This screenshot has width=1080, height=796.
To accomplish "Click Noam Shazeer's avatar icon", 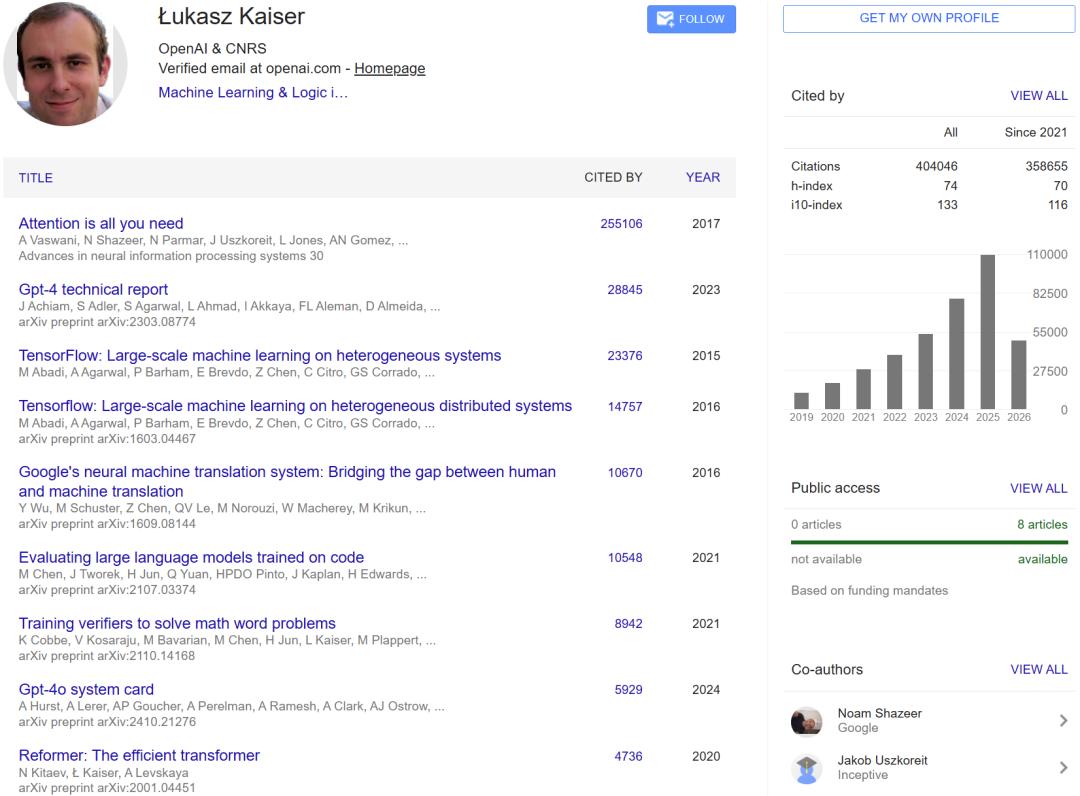I will click(807, 721).
